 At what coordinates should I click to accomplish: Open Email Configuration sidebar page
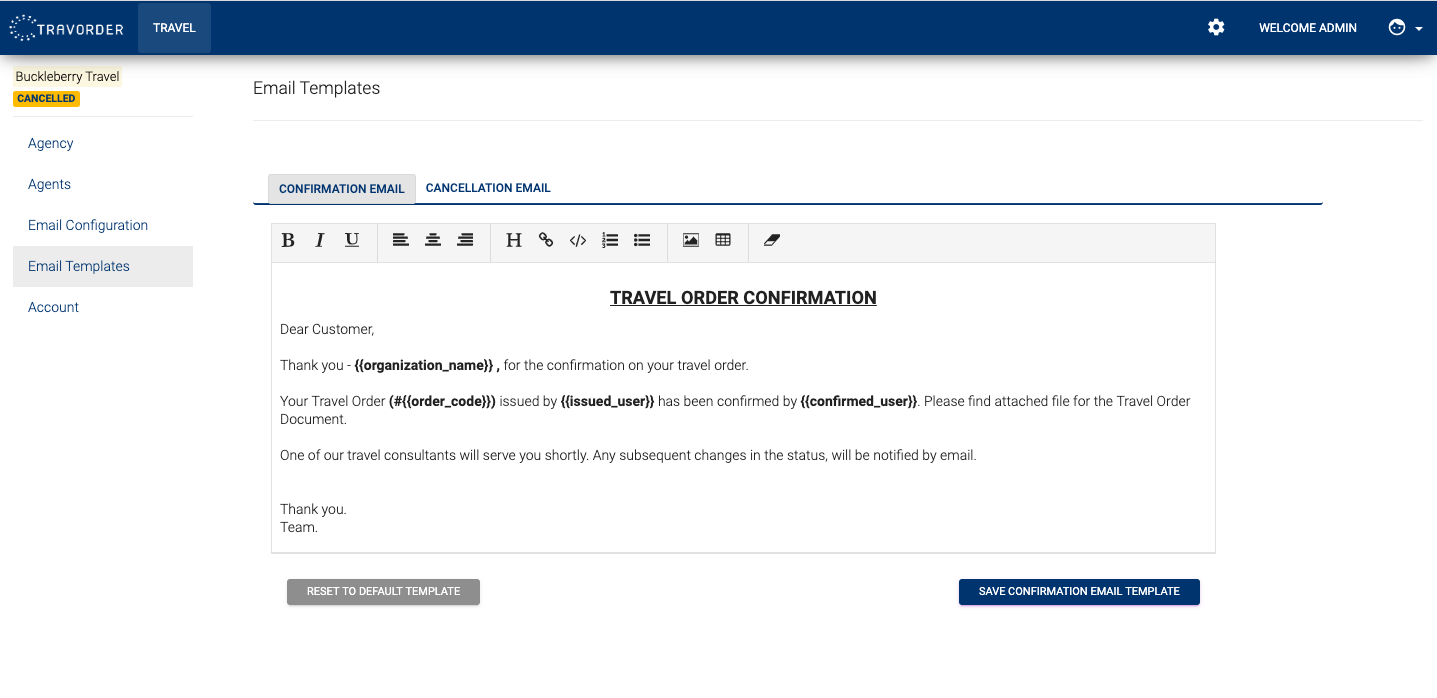pyautogui.click(x=88, y=225)
